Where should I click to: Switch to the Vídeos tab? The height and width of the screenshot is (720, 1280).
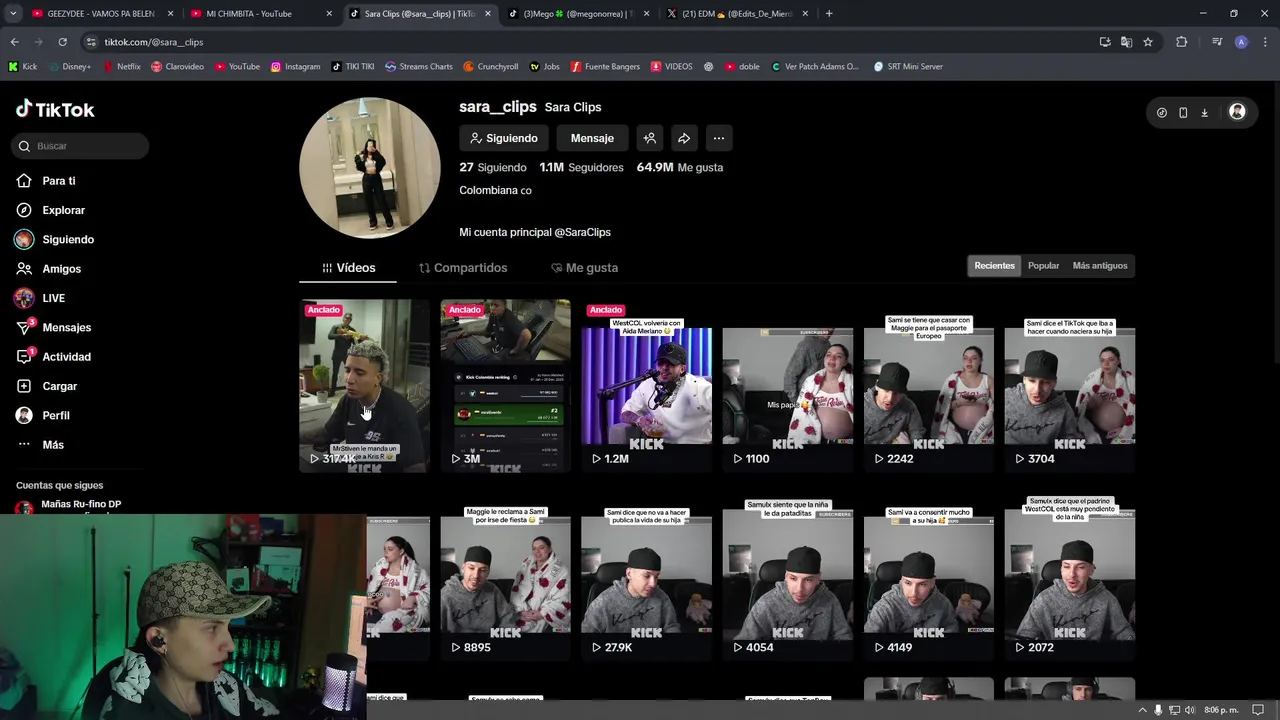tap(348, 268)
